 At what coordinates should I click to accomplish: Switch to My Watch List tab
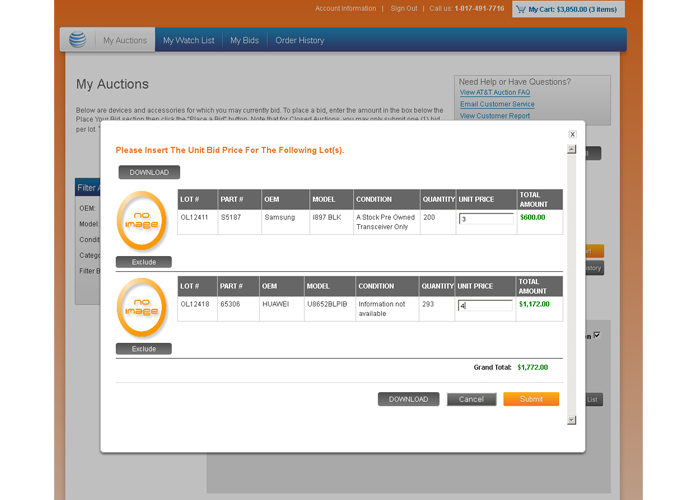[188, 40]
